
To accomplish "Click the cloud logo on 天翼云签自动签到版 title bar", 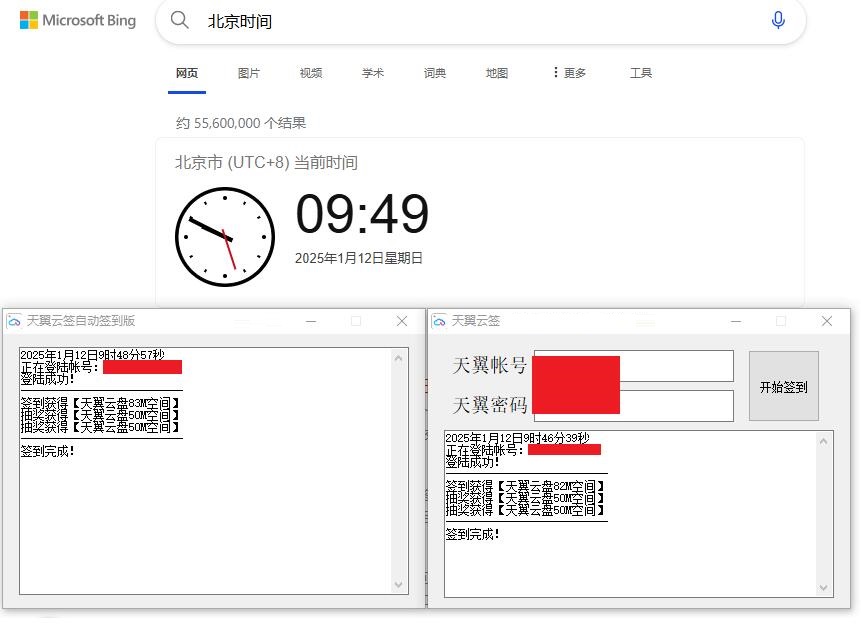I will click(x=14, y=320).
